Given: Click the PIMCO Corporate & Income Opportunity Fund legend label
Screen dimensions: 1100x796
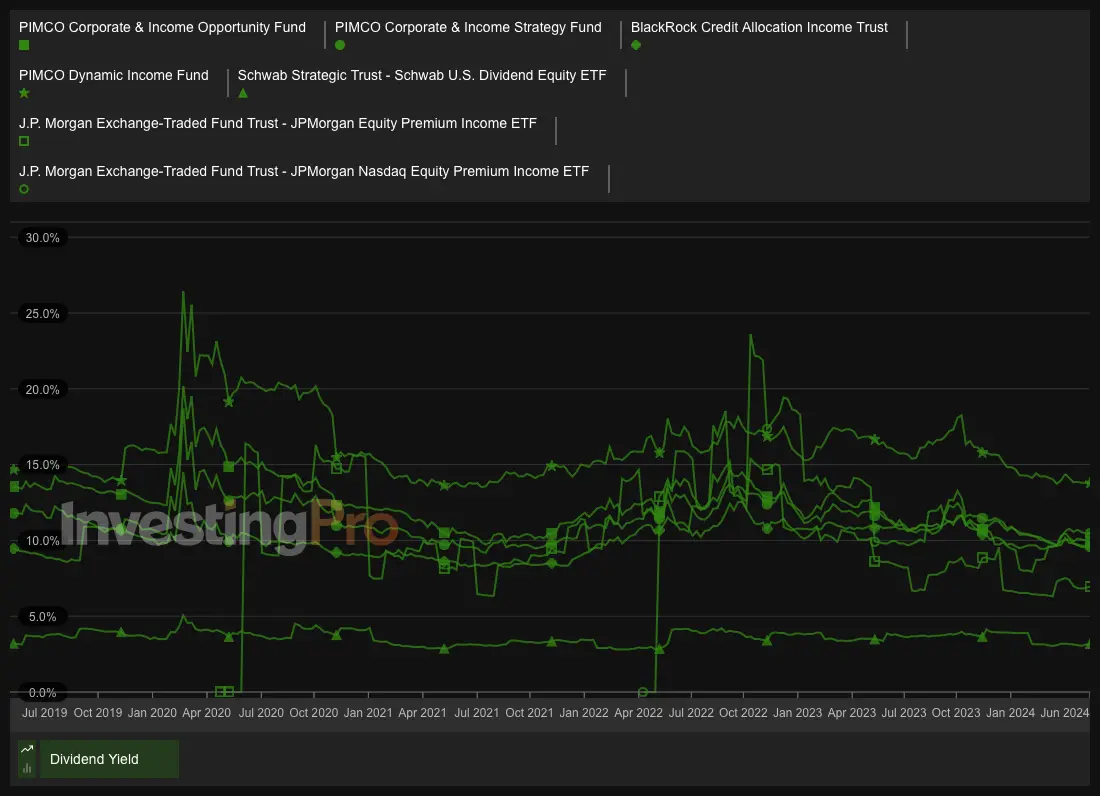Looking at the screenshot, I should pos(162,27).
